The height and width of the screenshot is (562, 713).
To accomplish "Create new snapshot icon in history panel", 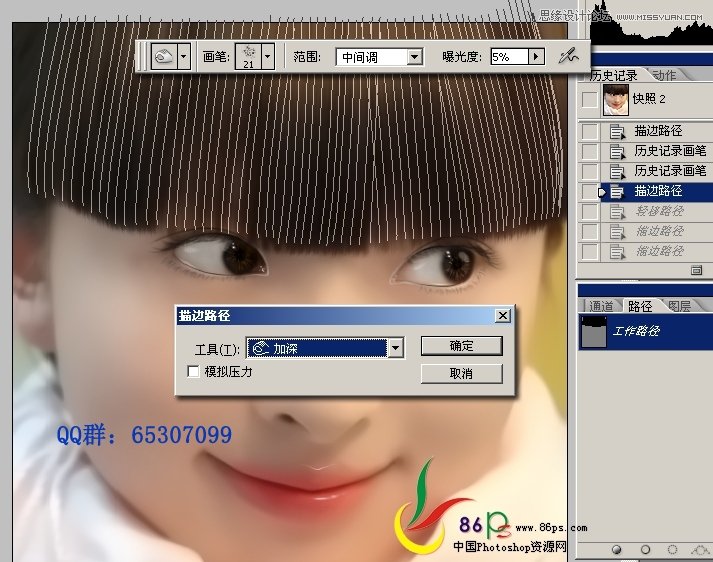I will click(696, 271).
